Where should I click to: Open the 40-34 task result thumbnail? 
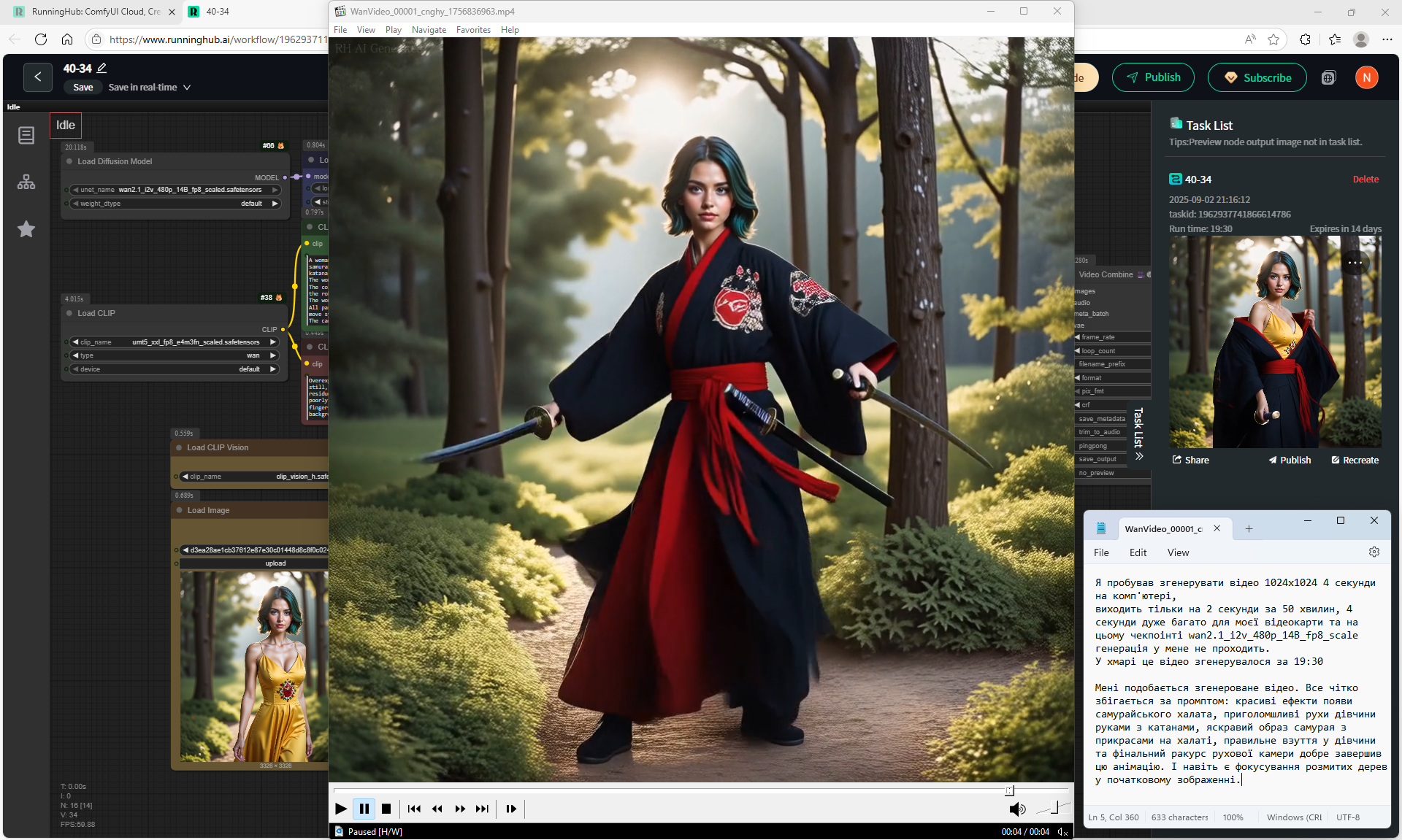coord(1275,342)
